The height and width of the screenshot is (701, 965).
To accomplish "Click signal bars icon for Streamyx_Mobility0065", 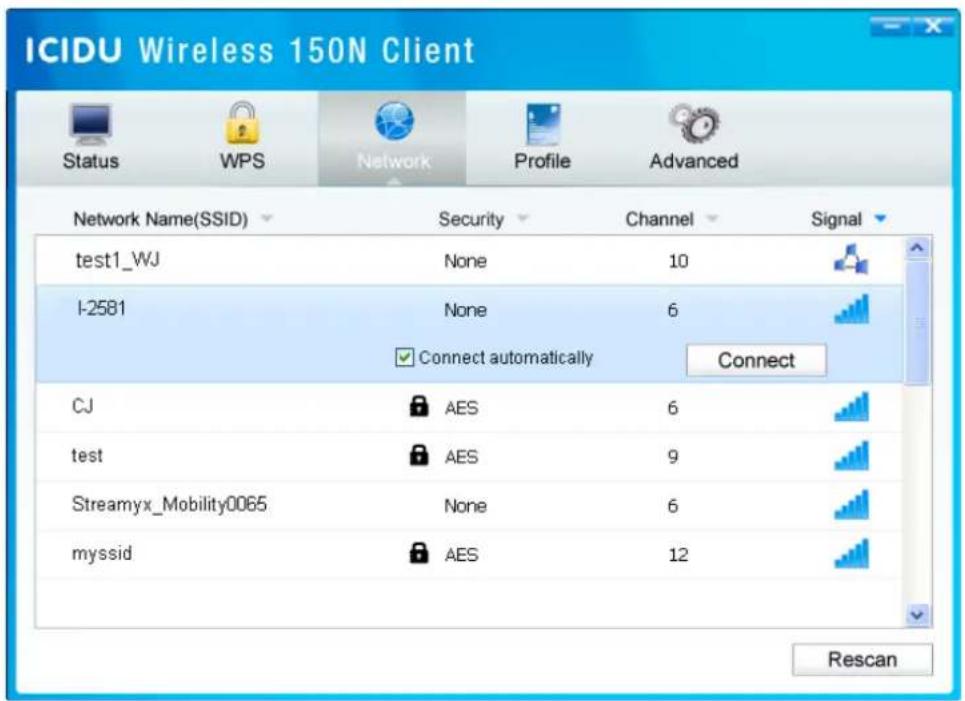I will (851, 505).
